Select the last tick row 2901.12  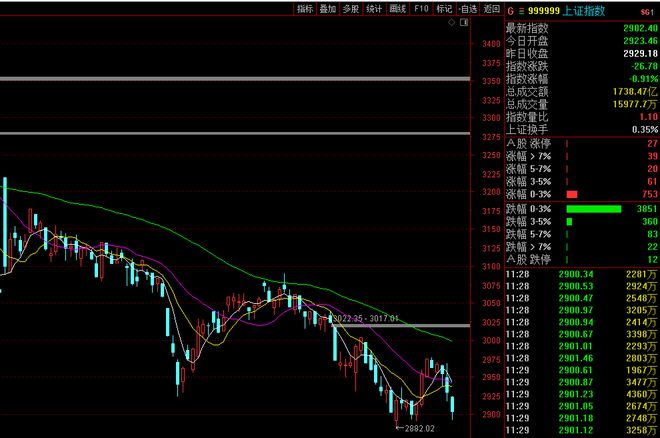tap(581, 430)
